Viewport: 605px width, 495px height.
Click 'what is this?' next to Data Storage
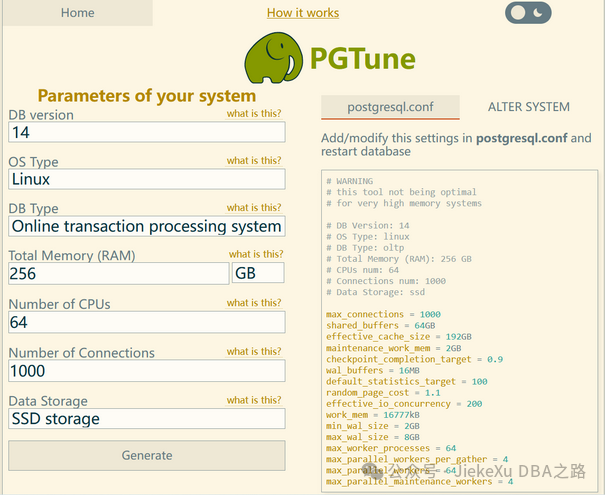pos(254,400)
